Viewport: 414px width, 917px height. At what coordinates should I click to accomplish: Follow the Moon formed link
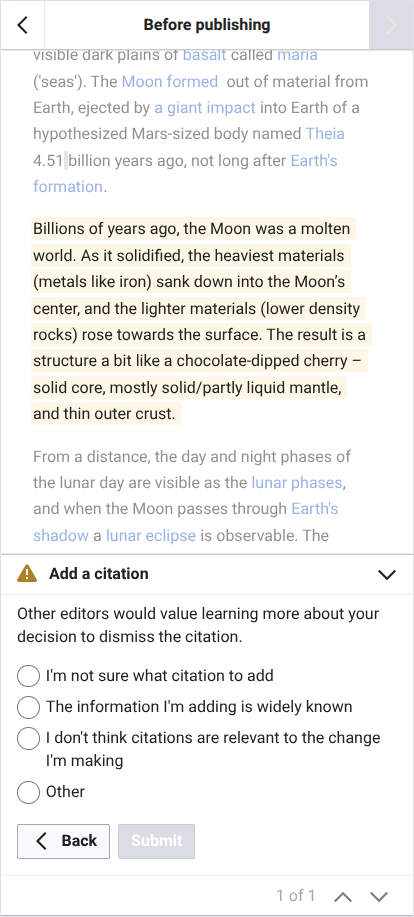click(170, 81)
